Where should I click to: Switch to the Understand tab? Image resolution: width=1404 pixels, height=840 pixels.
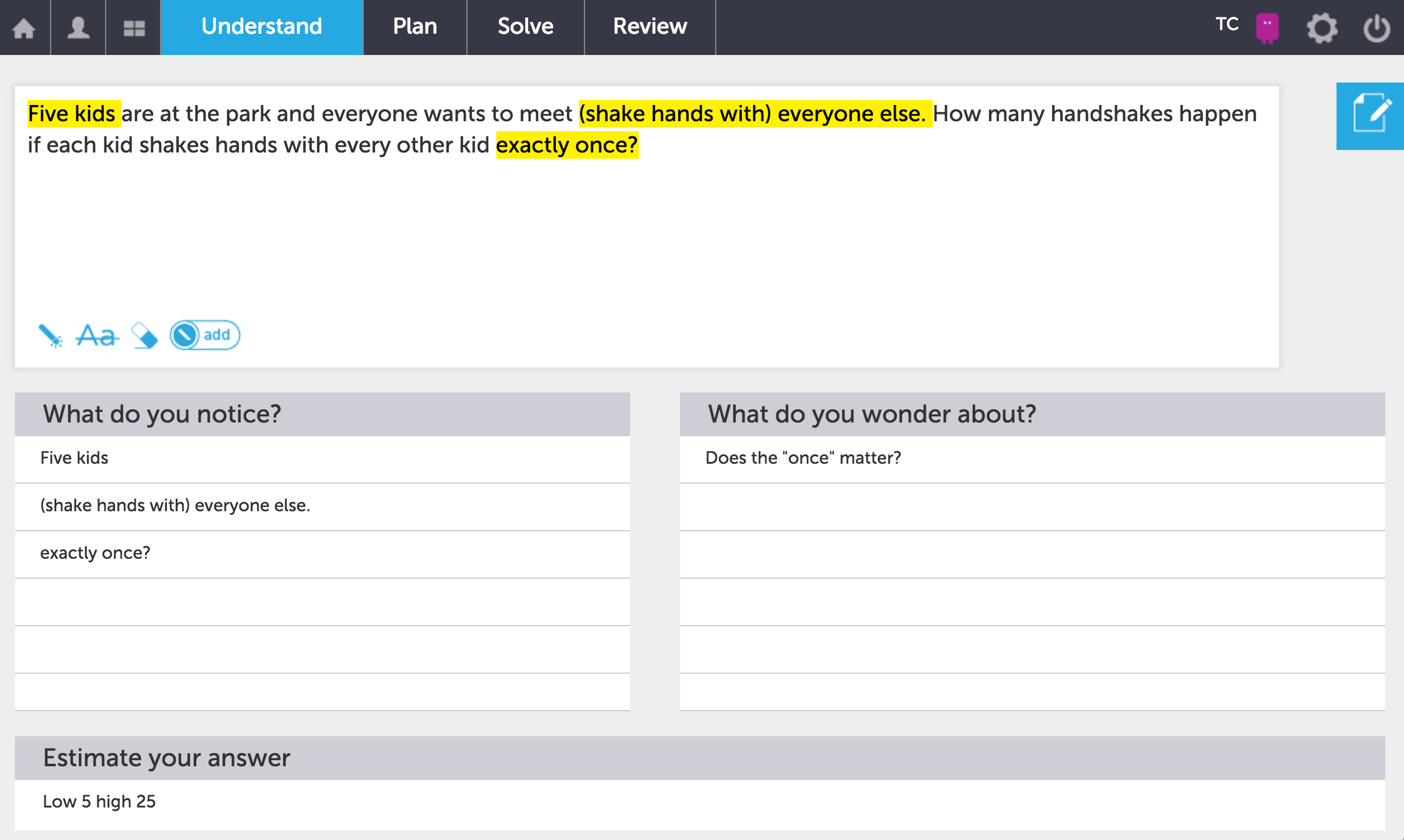pyautogui.click(x=262, y=27)
